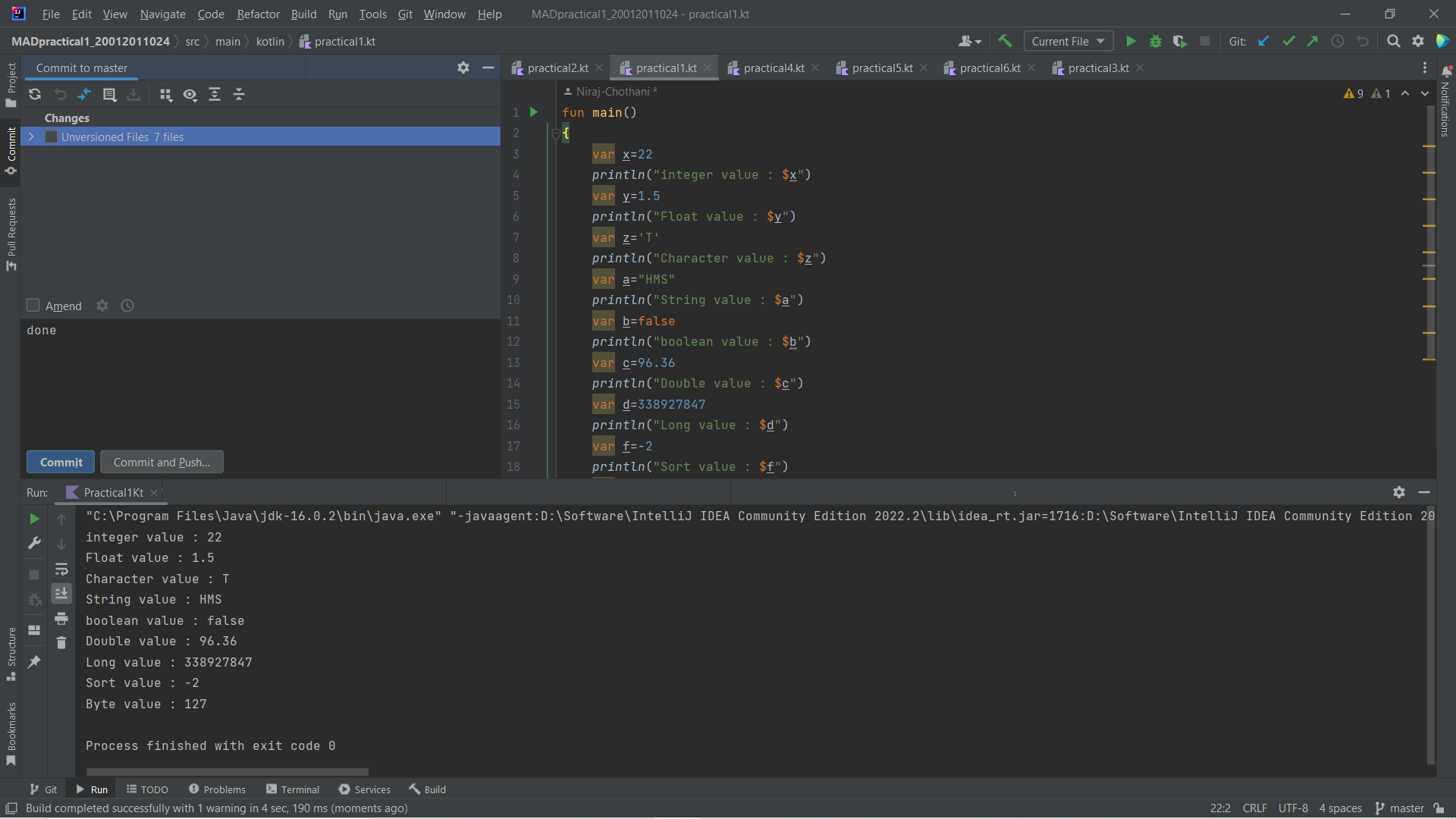Screen dimensions: 1456x819
Task: Open the Refactor menu
Action: tap(258, 14)
